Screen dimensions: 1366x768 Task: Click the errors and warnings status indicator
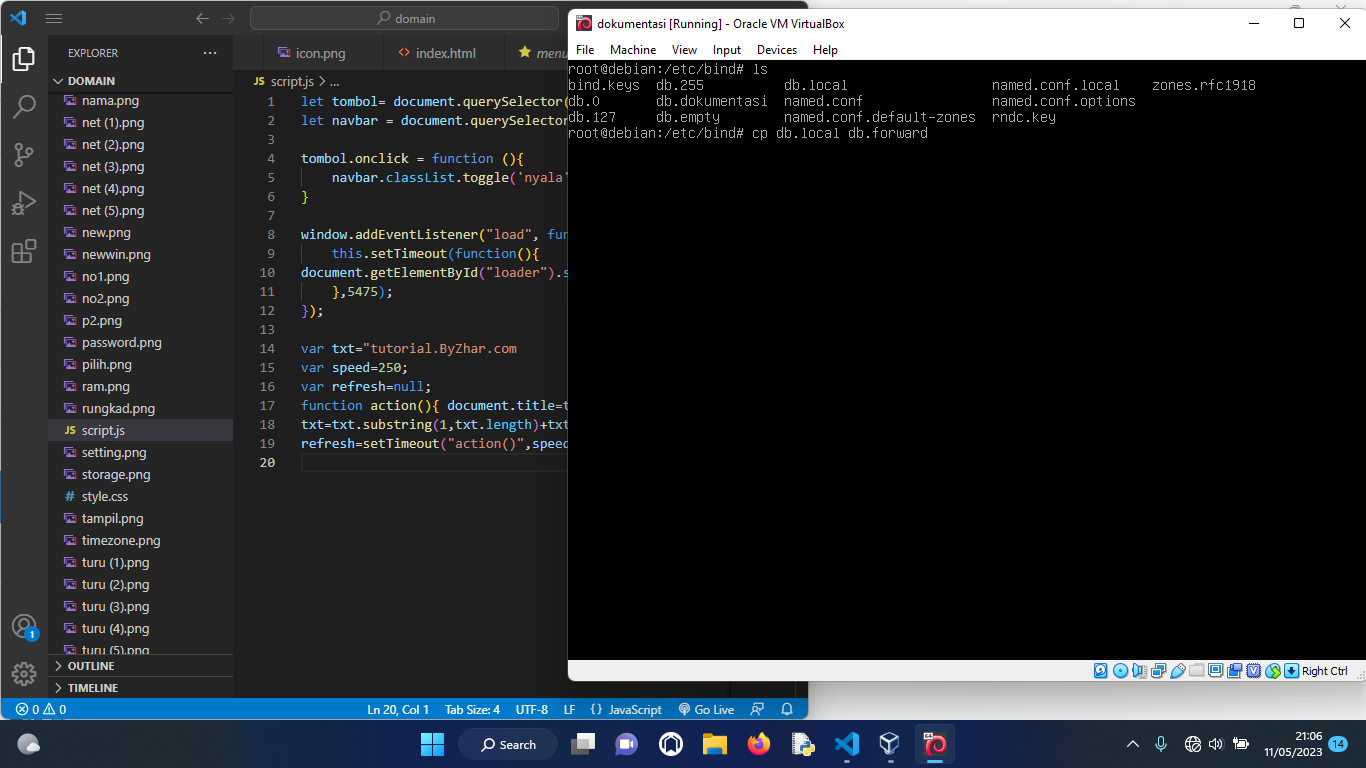[x=41, y=709]
